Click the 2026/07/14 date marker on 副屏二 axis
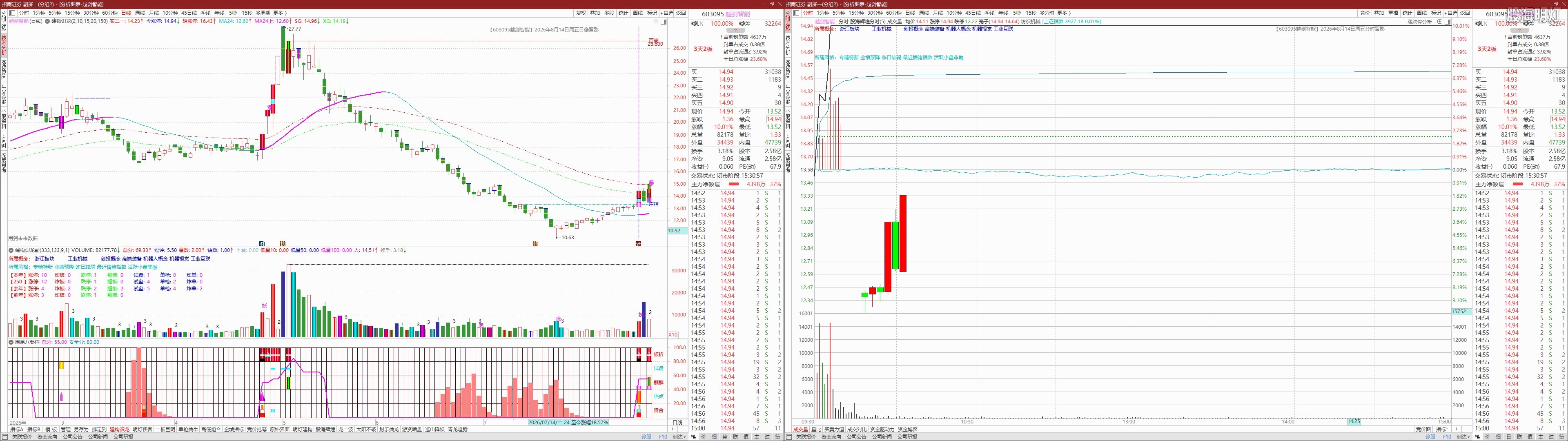Viewport: 1568px width, 441px height. (568, 422)
